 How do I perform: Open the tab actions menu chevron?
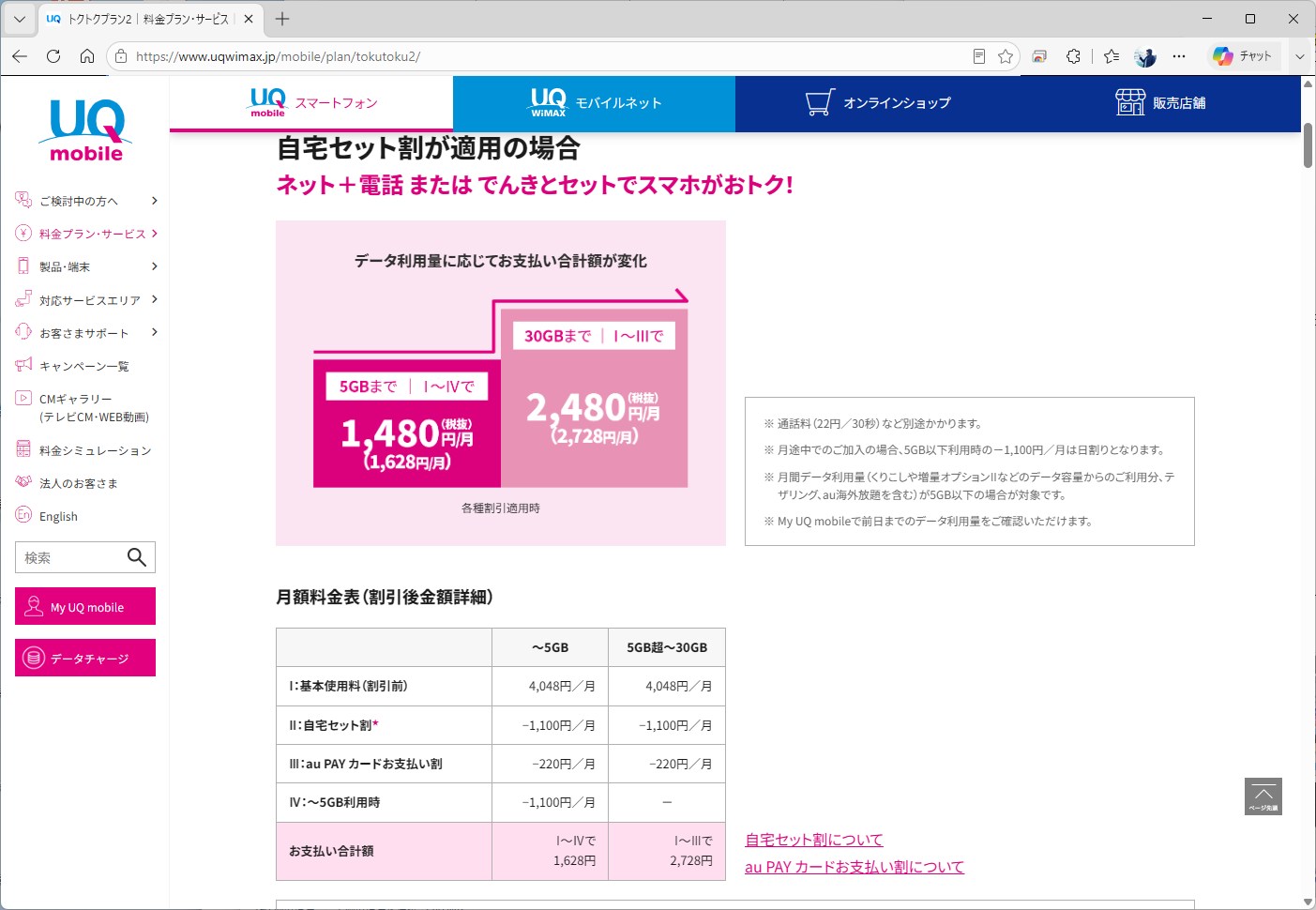click(19, 19)
